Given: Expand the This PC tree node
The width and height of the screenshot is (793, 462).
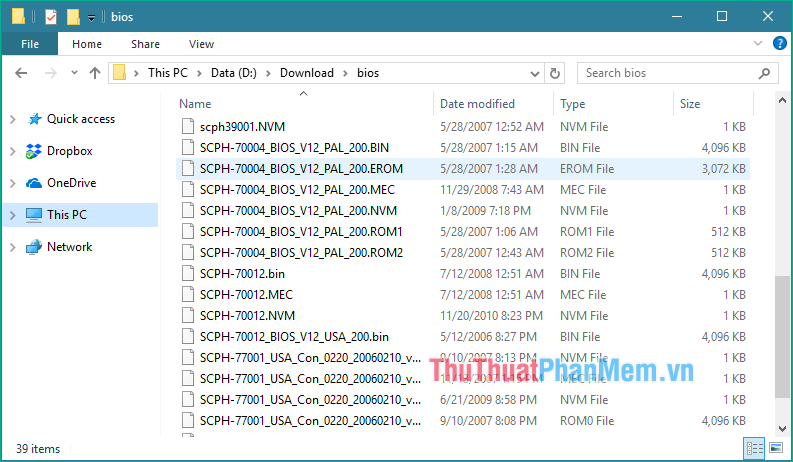Looking at the screenshot, I should pos(12,215).
